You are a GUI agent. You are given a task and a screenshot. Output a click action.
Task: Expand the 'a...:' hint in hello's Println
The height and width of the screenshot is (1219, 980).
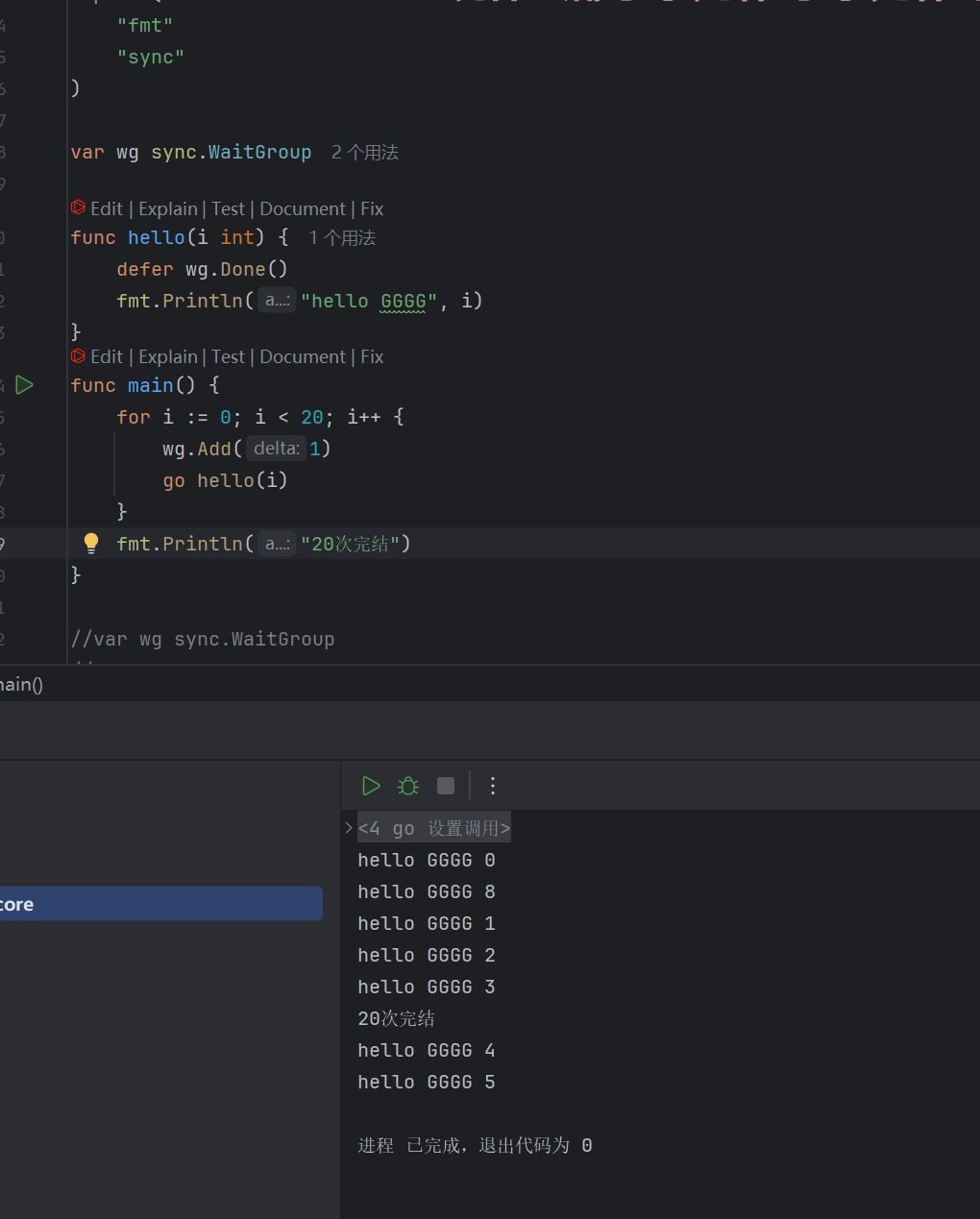(278, 301)
